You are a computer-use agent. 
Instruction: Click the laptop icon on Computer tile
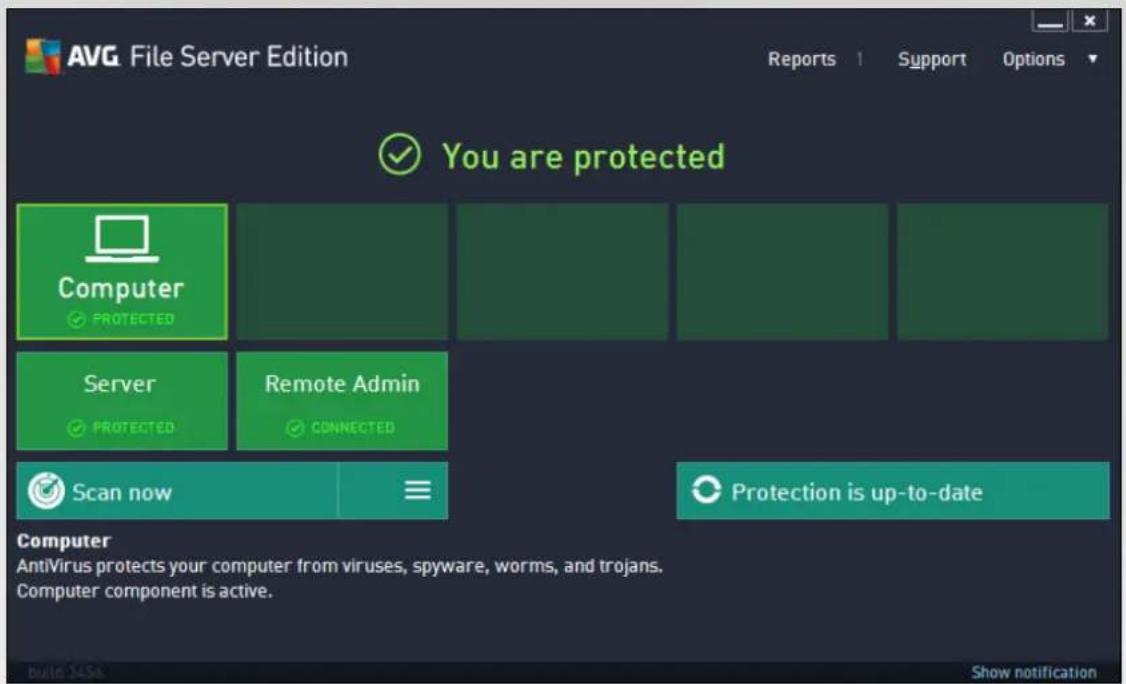pyautogui.click(x=122, y=239)
